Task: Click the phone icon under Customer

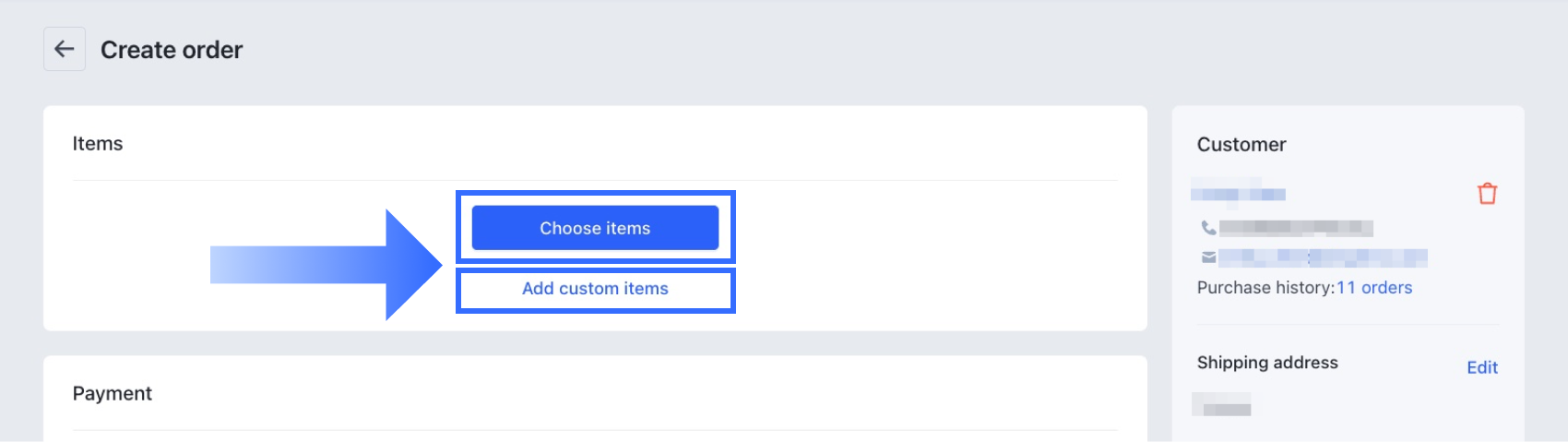Action: coord(1207,227)
